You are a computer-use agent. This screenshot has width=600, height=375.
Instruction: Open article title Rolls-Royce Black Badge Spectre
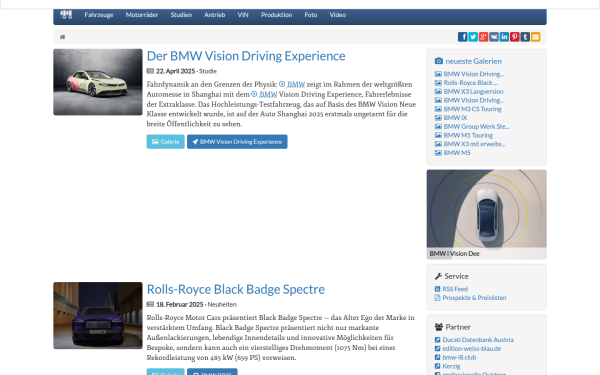coord(236,290)
